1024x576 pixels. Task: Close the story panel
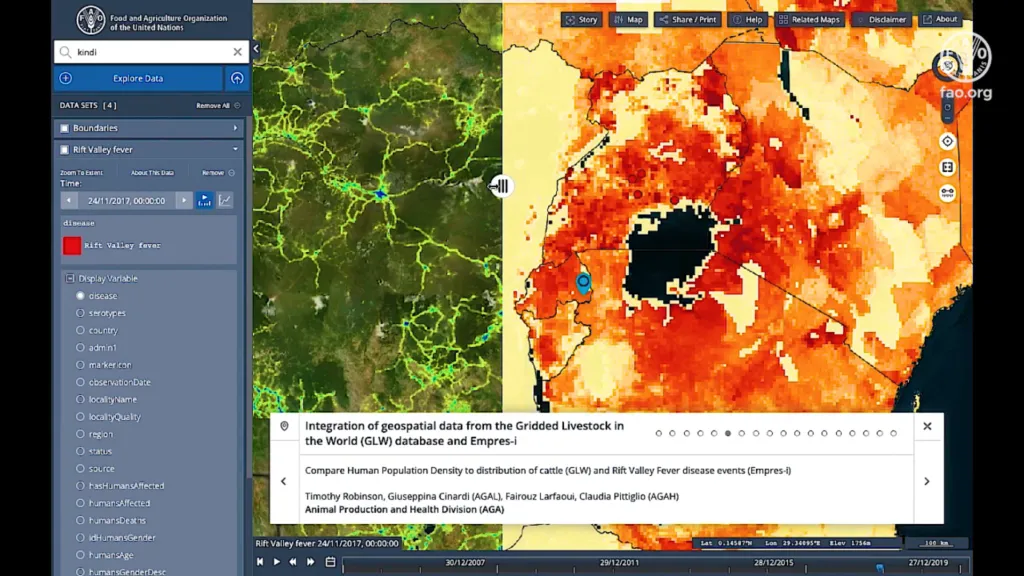[x=927, y=426]
